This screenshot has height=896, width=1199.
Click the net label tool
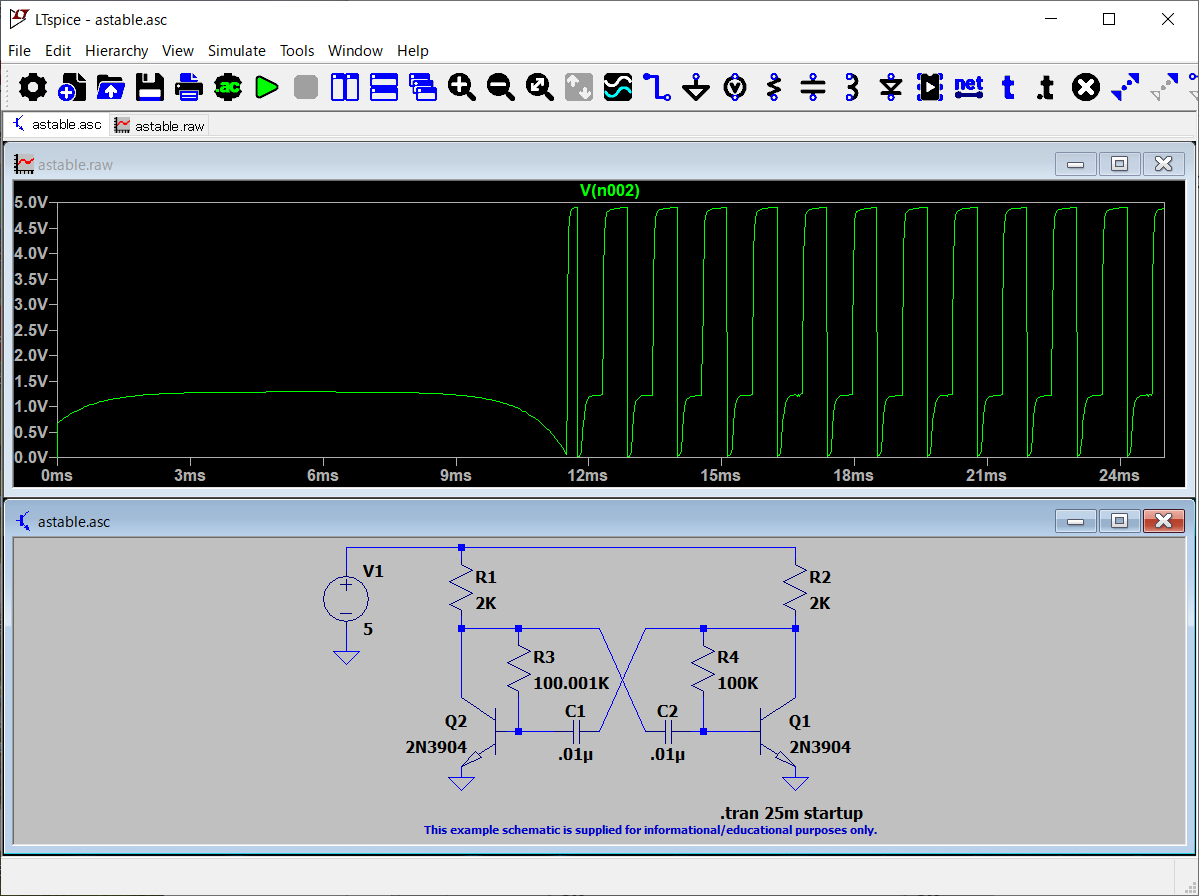[x=968, y=88]
